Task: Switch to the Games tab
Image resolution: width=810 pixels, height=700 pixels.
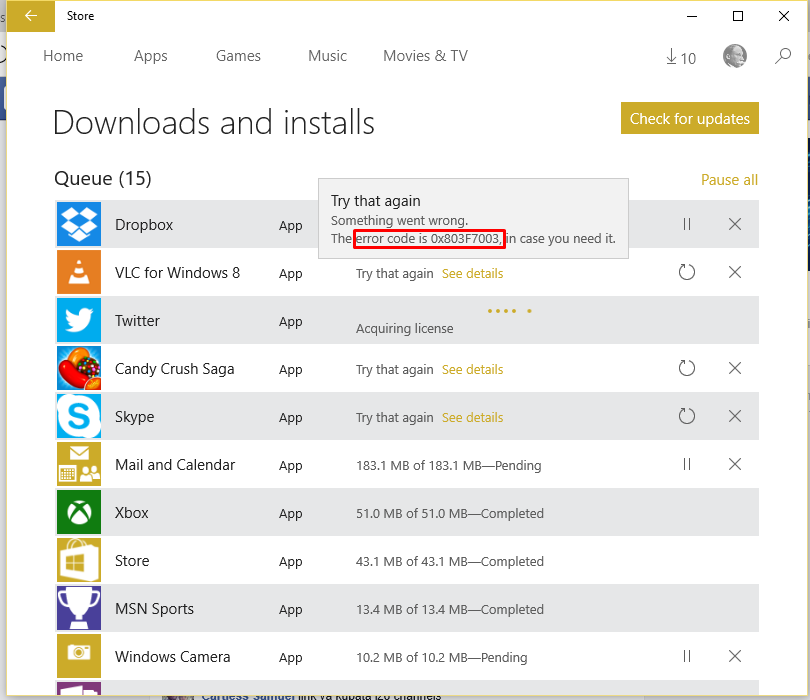Action: pos(238,56)
